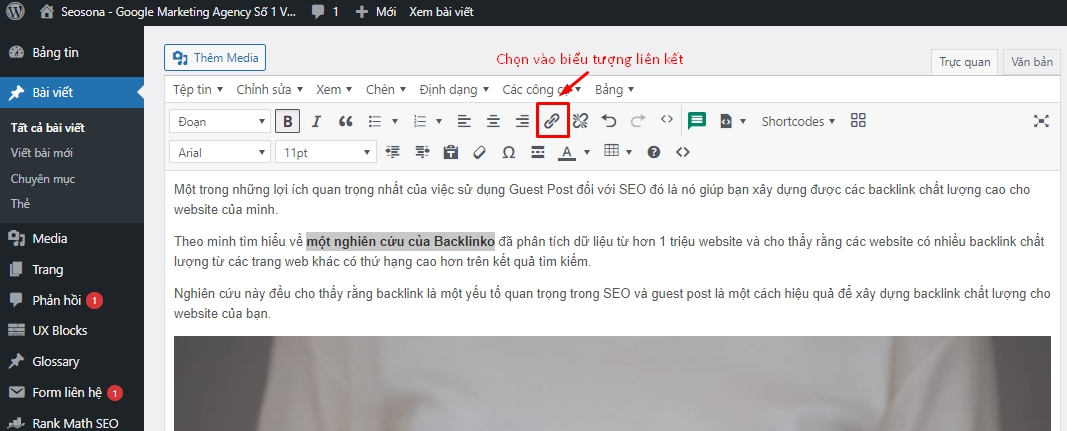
Task: Open Xem bài viết link in admin bar
Action: 441,12
